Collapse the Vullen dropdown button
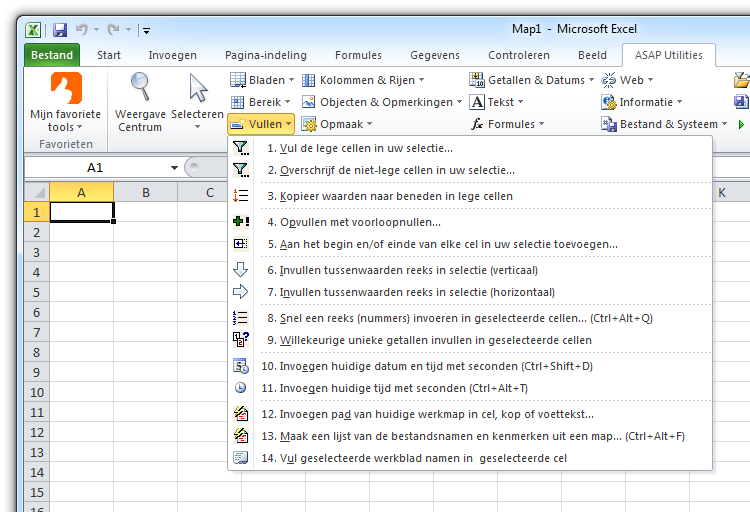This screenshot has width=750, height=512. coord(261,124)
